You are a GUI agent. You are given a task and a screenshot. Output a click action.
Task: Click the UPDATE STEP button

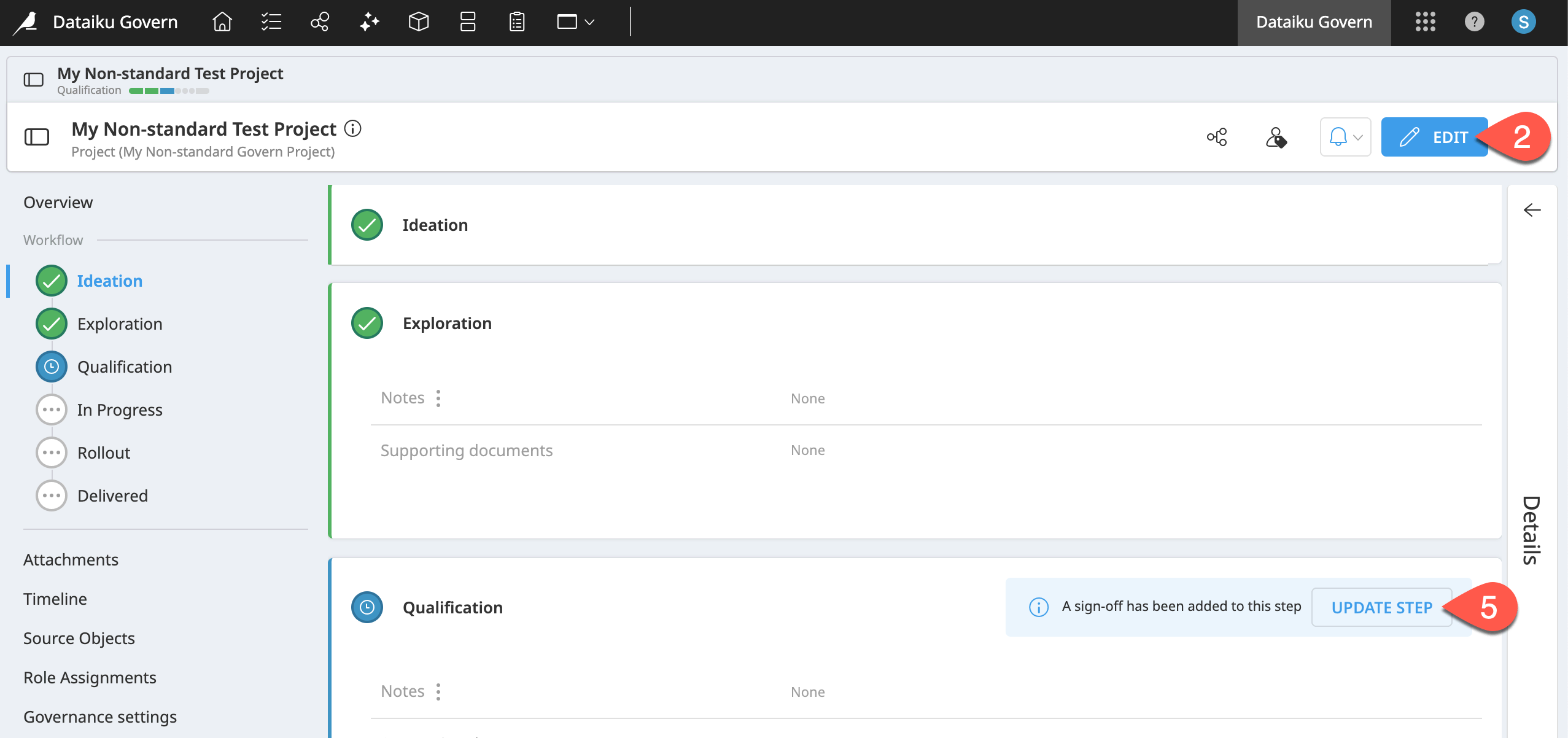coord(1381,607)
